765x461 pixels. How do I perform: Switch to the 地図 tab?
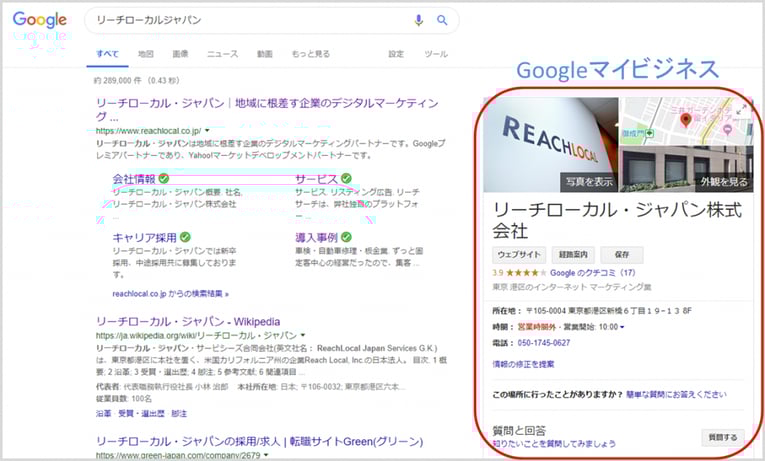point(145,54)
